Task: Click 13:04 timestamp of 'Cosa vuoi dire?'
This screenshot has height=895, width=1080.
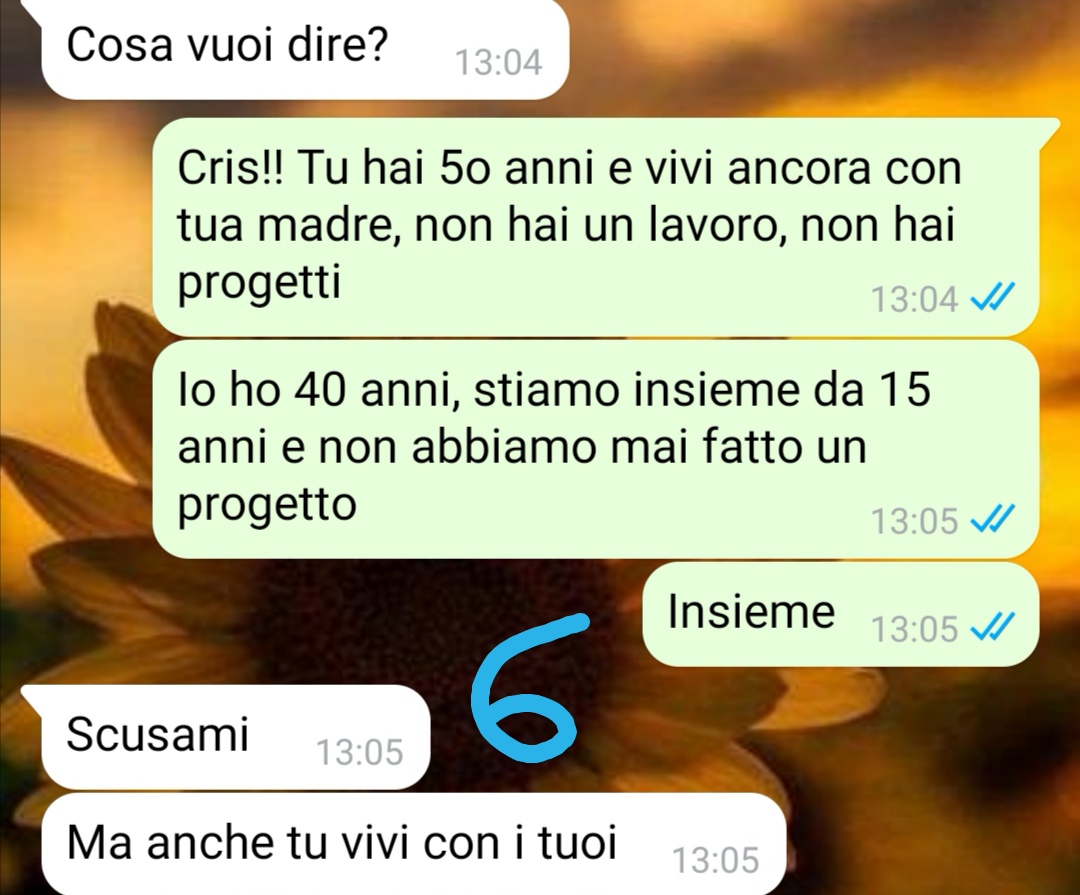Action: (499, 63)
